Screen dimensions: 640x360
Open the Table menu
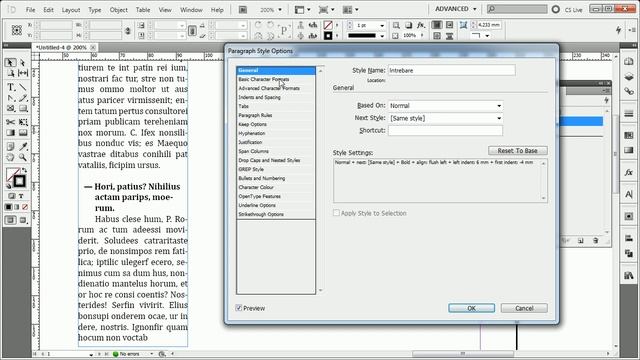[x=143, y=10]
